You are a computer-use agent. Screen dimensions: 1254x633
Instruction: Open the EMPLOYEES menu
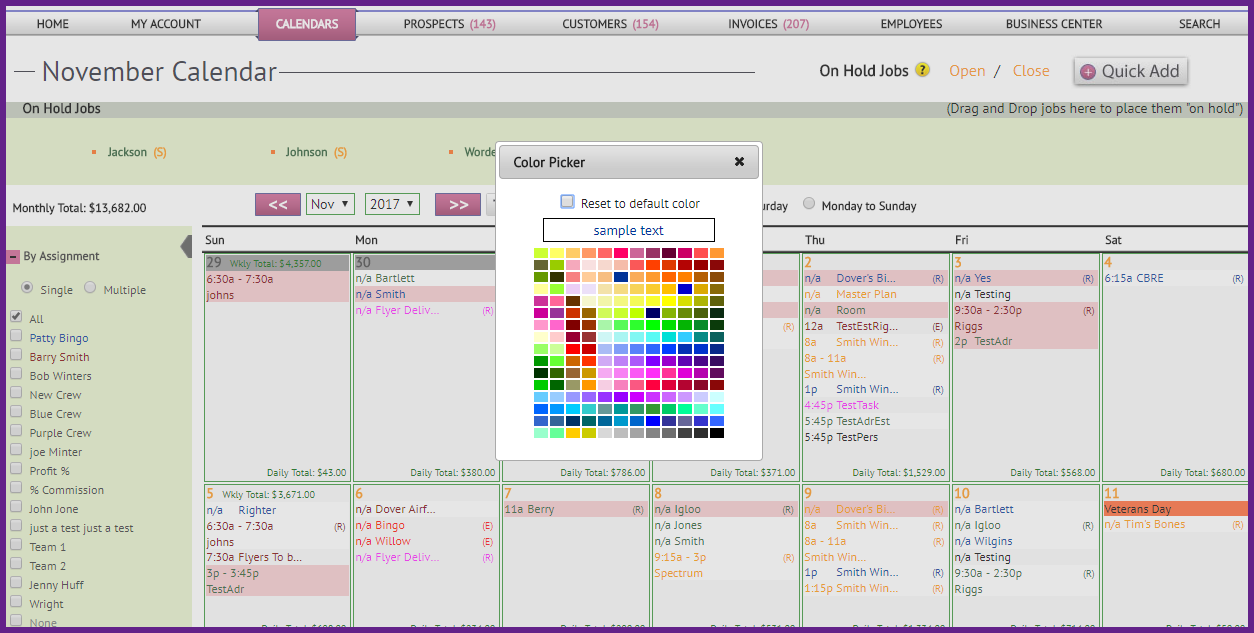[x=911, y=24]
